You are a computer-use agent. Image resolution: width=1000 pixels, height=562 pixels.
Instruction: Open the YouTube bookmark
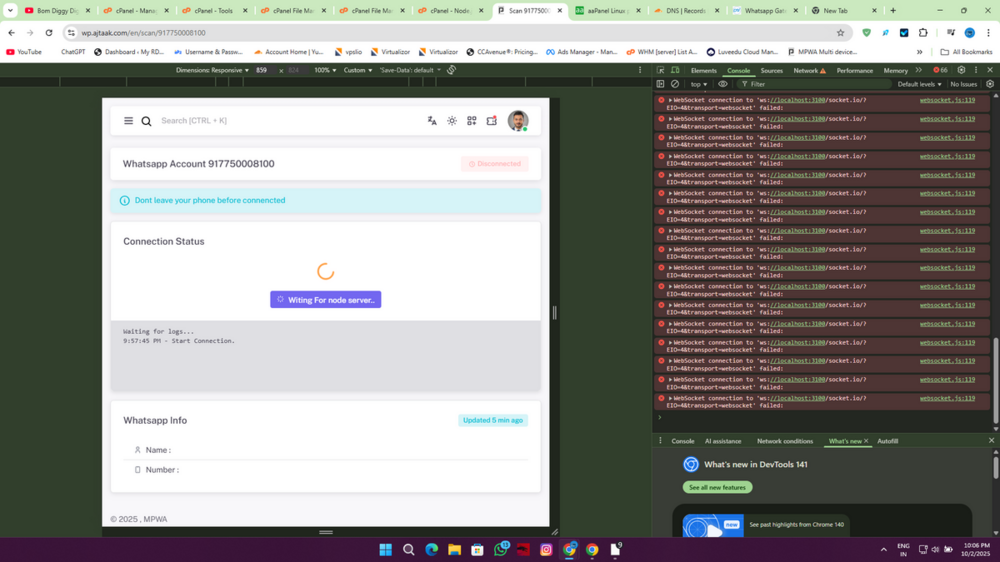(x=24, y=52)
